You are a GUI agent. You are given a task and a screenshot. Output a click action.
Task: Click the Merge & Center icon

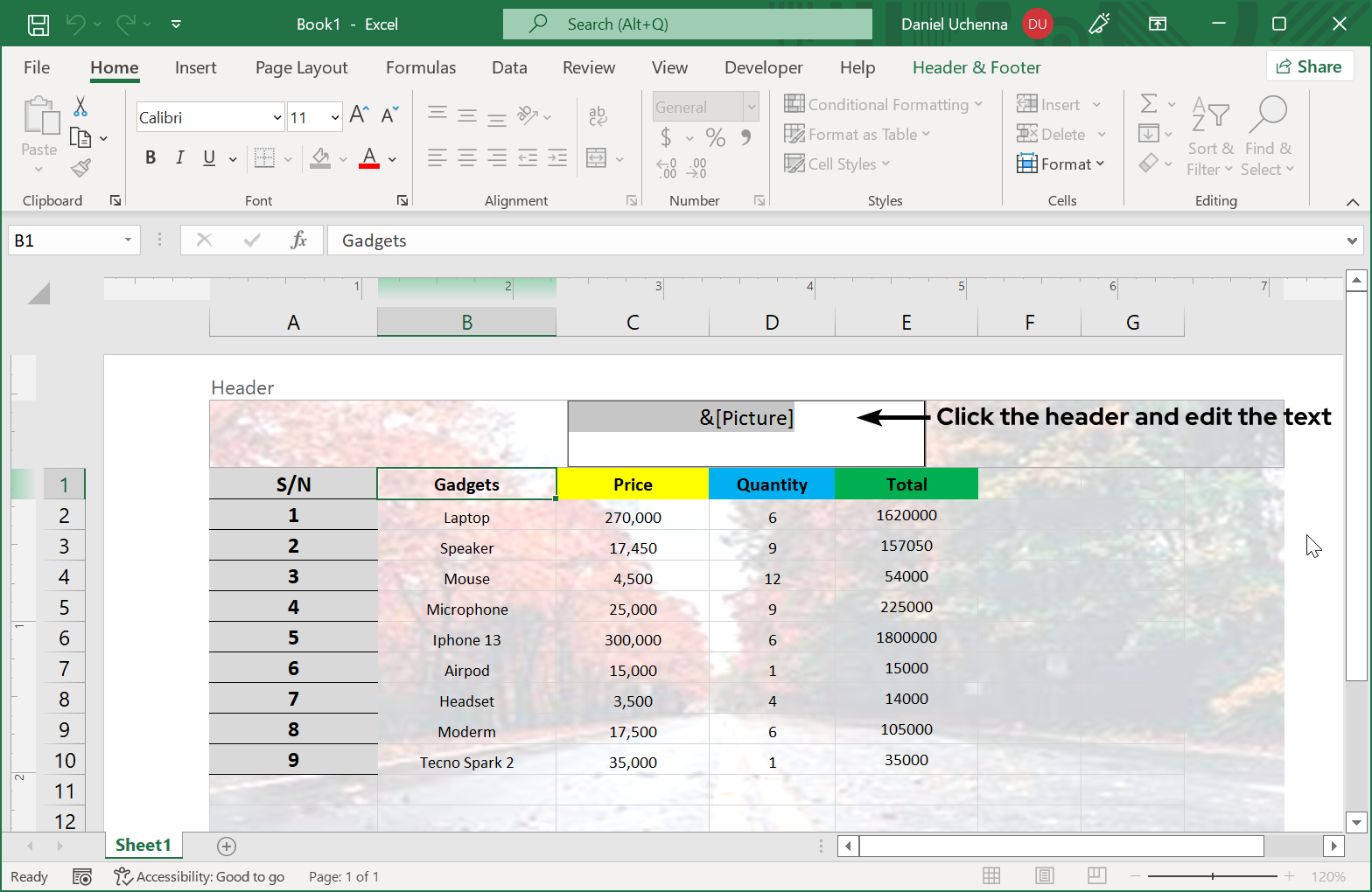pyautogui.click(x=597, y=158)
